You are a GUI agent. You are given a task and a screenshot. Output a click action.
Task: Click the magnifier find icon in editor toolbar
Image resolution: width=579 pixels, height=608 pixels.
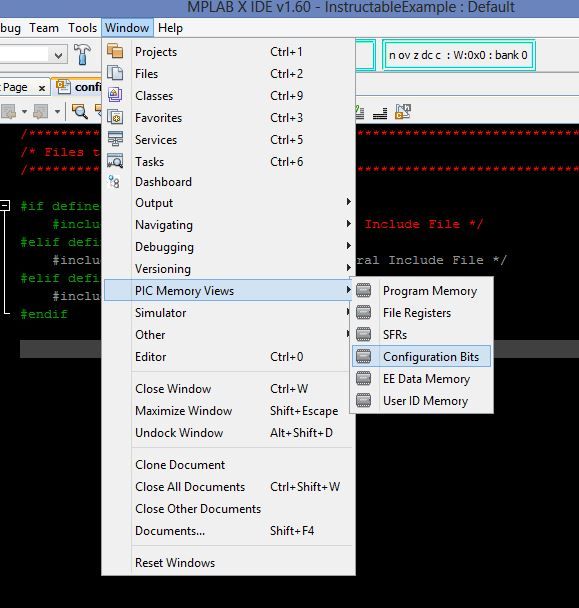80,112
